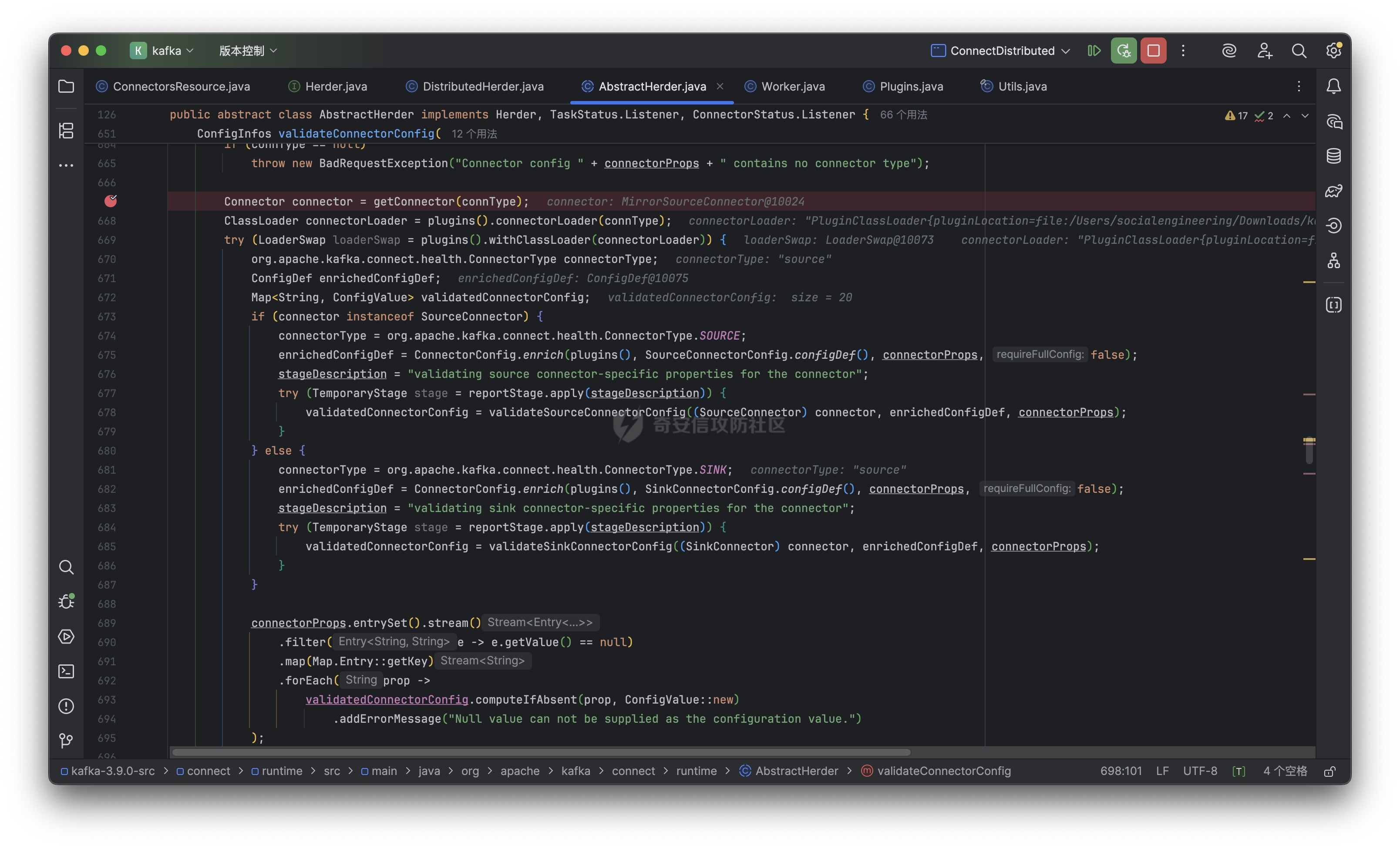Toggle read-only lock icon in status bar

click(1329, 771)
